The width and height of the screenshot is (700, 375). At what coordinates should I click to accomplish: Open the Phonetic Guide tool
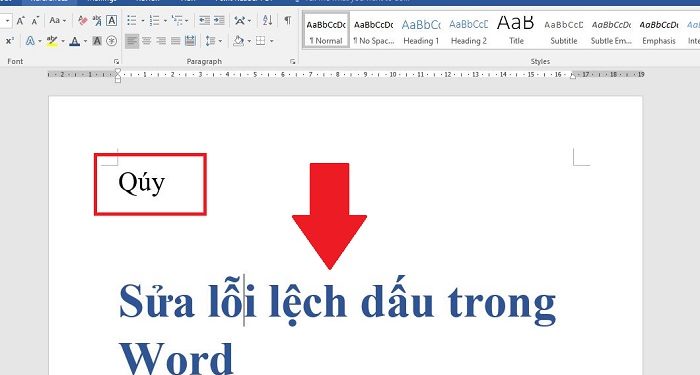[97, 21]
